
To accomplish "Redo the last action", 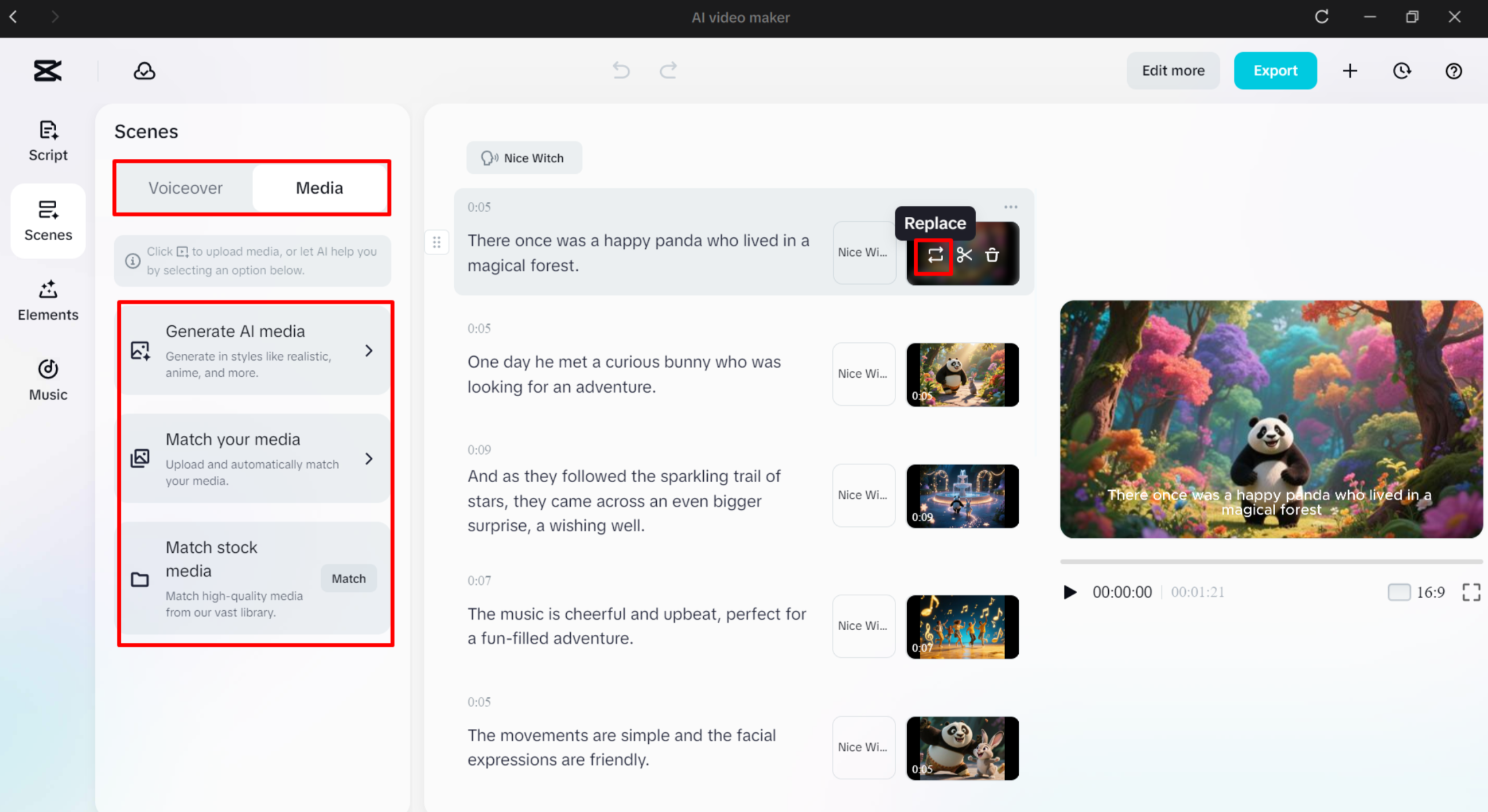I will point(668,70).
